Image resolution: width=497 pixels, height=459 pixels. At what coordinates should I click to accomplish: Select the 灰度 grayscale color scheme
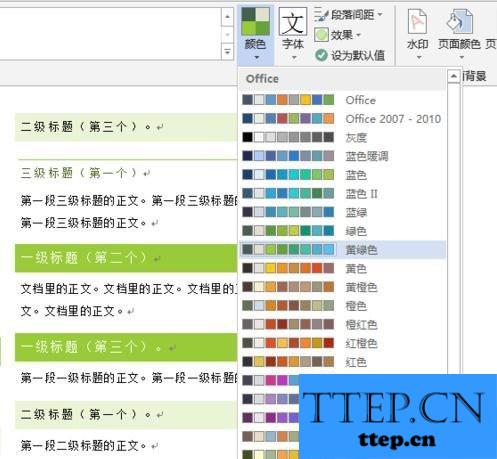coord(342,137)
